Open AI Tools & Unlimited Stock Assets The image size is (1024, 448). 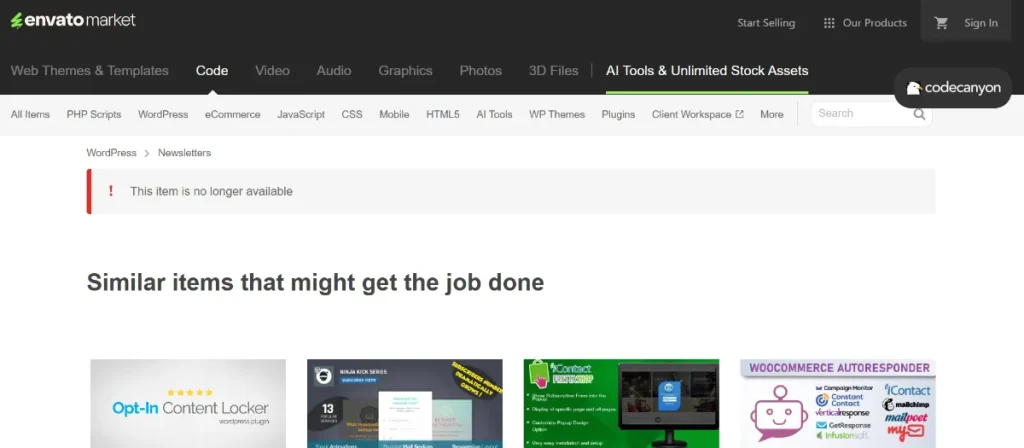coord(707,71)
